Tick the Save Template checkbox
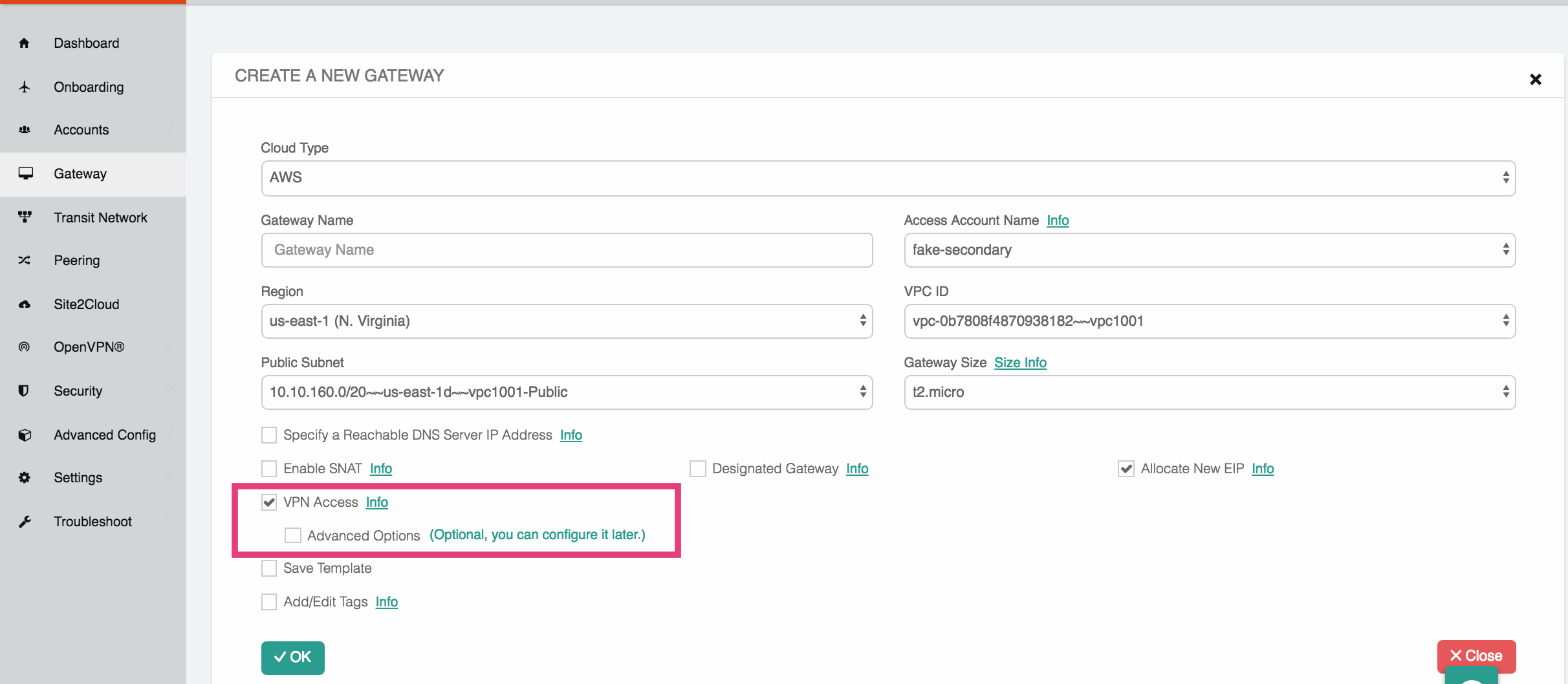Image resolution: width=1568 pixels, height=684 pixels. click(x=269, y=568)
